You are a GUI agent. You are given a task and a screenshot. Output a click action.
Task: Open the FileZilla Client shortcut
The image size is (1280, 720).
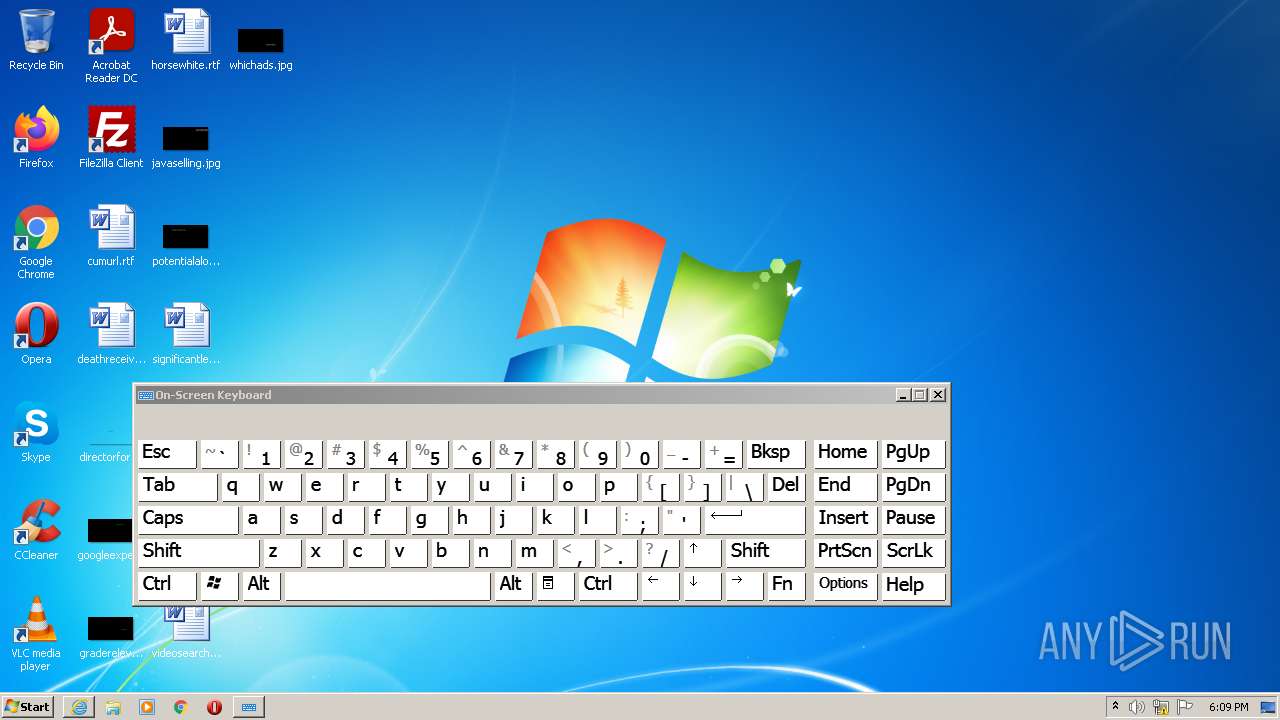111,138
